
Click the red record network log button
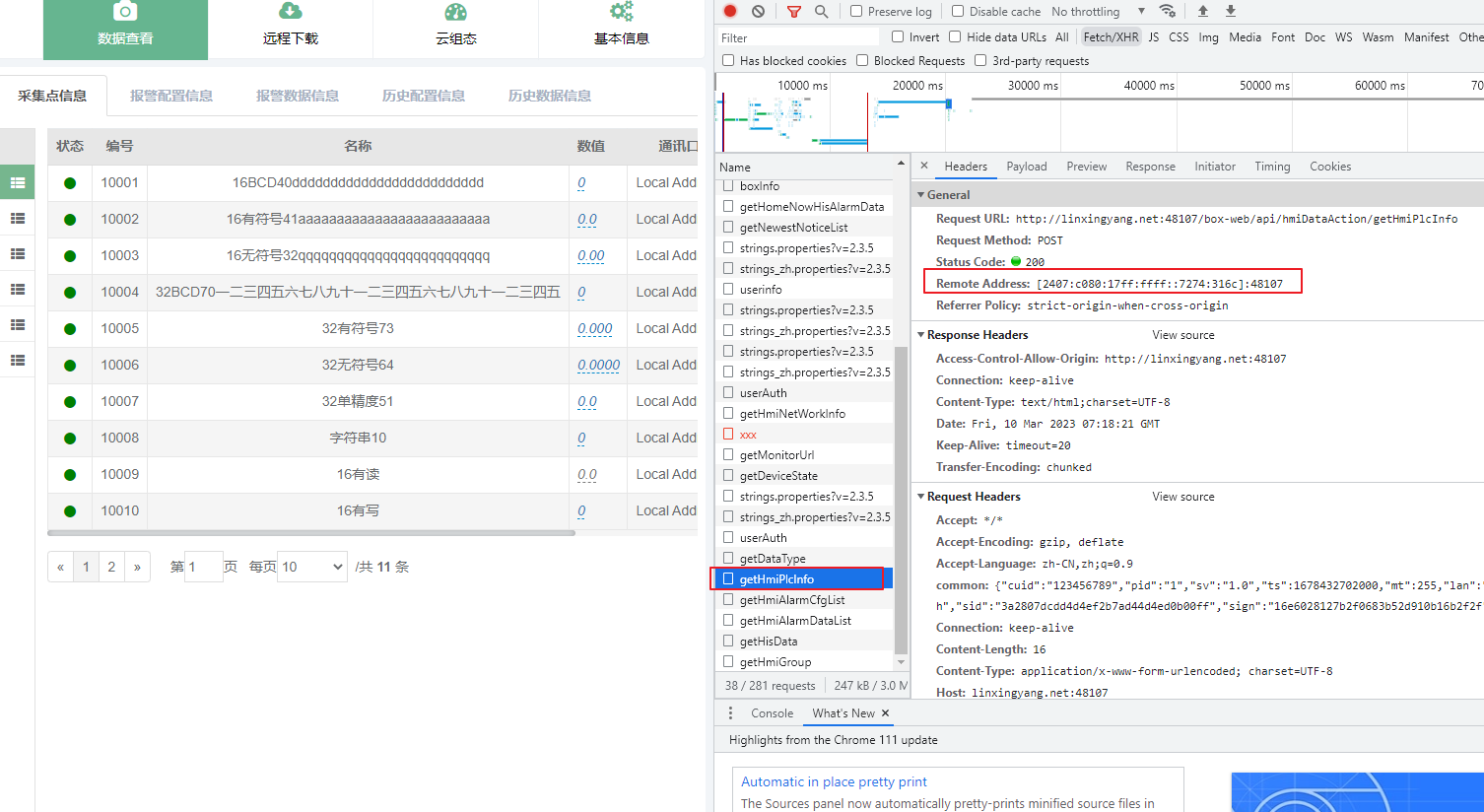click(x=730, y=11)
